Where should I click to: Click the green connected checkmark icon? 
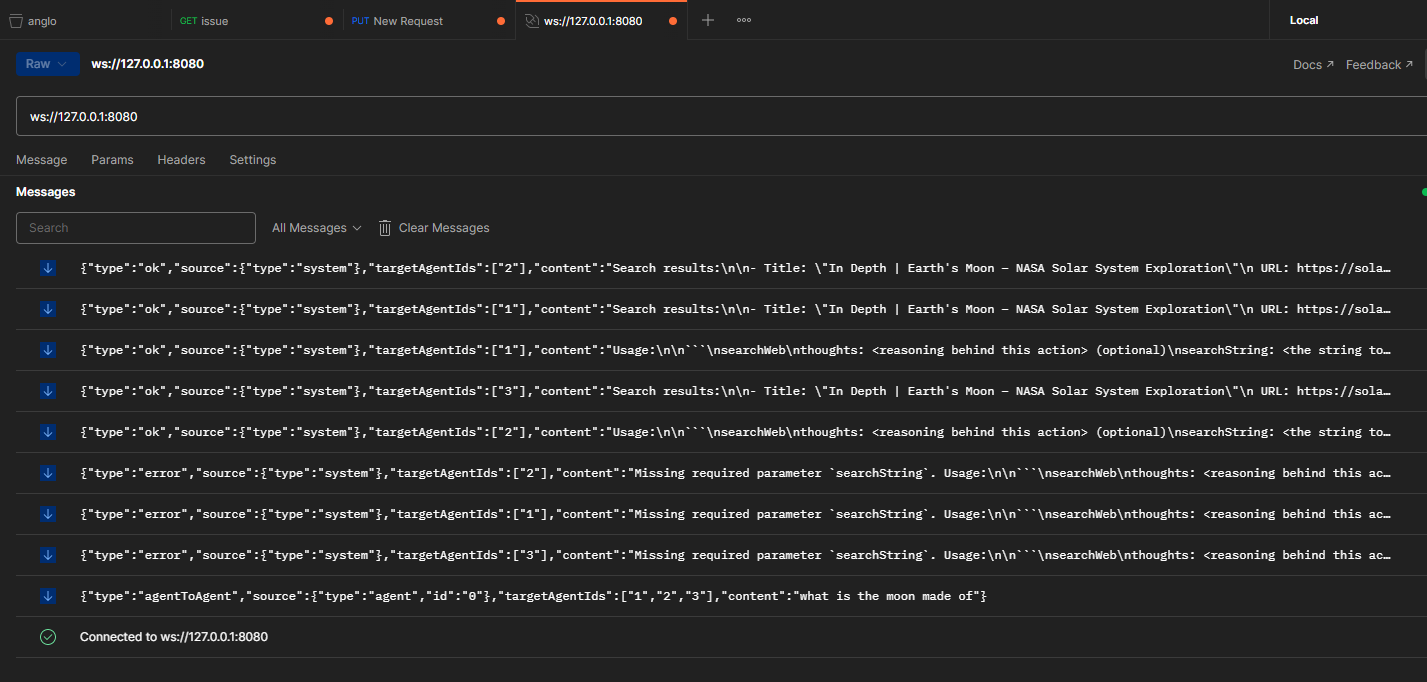pos(47,637)
